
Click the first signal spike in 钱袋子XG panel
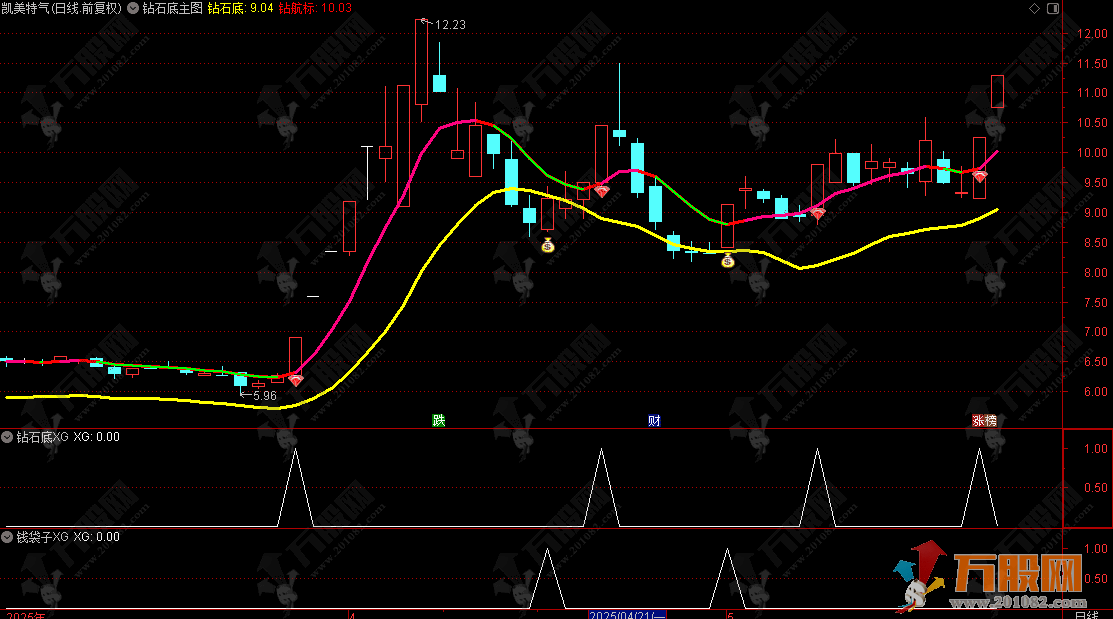coord(547,579)
